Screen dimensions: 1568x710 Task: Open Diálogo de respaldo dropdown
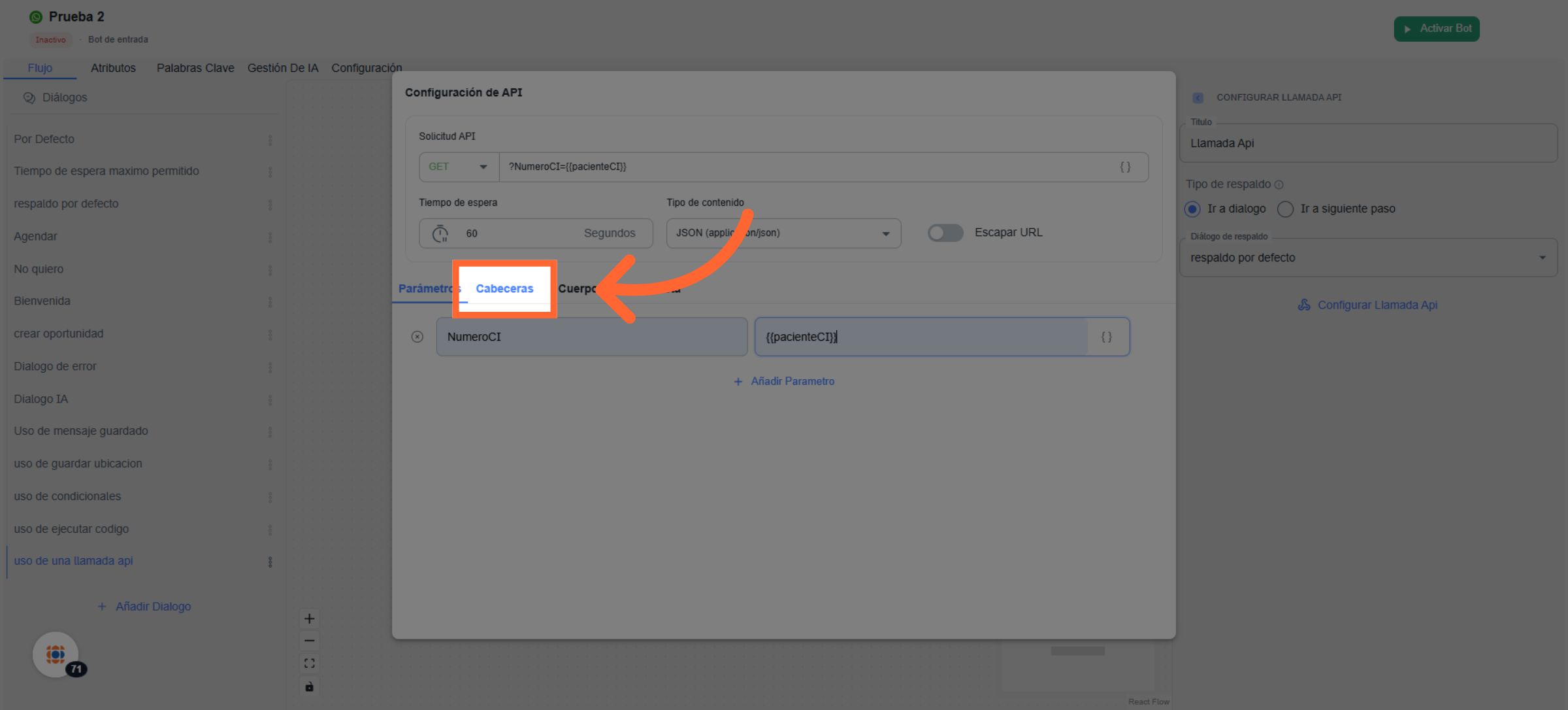[1367, 258]
